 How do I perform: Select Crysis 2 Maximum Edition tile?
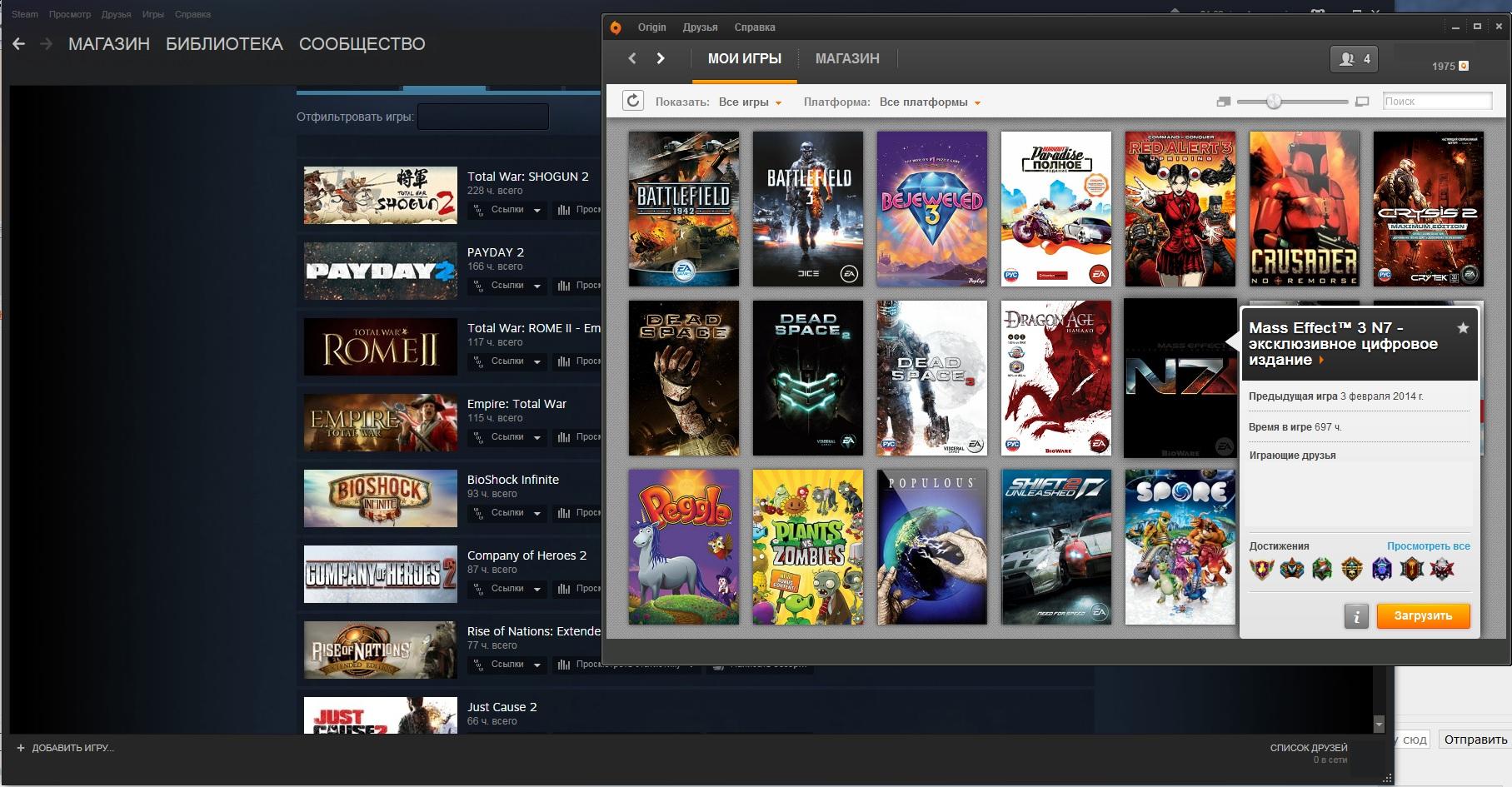pos(1429,209)
